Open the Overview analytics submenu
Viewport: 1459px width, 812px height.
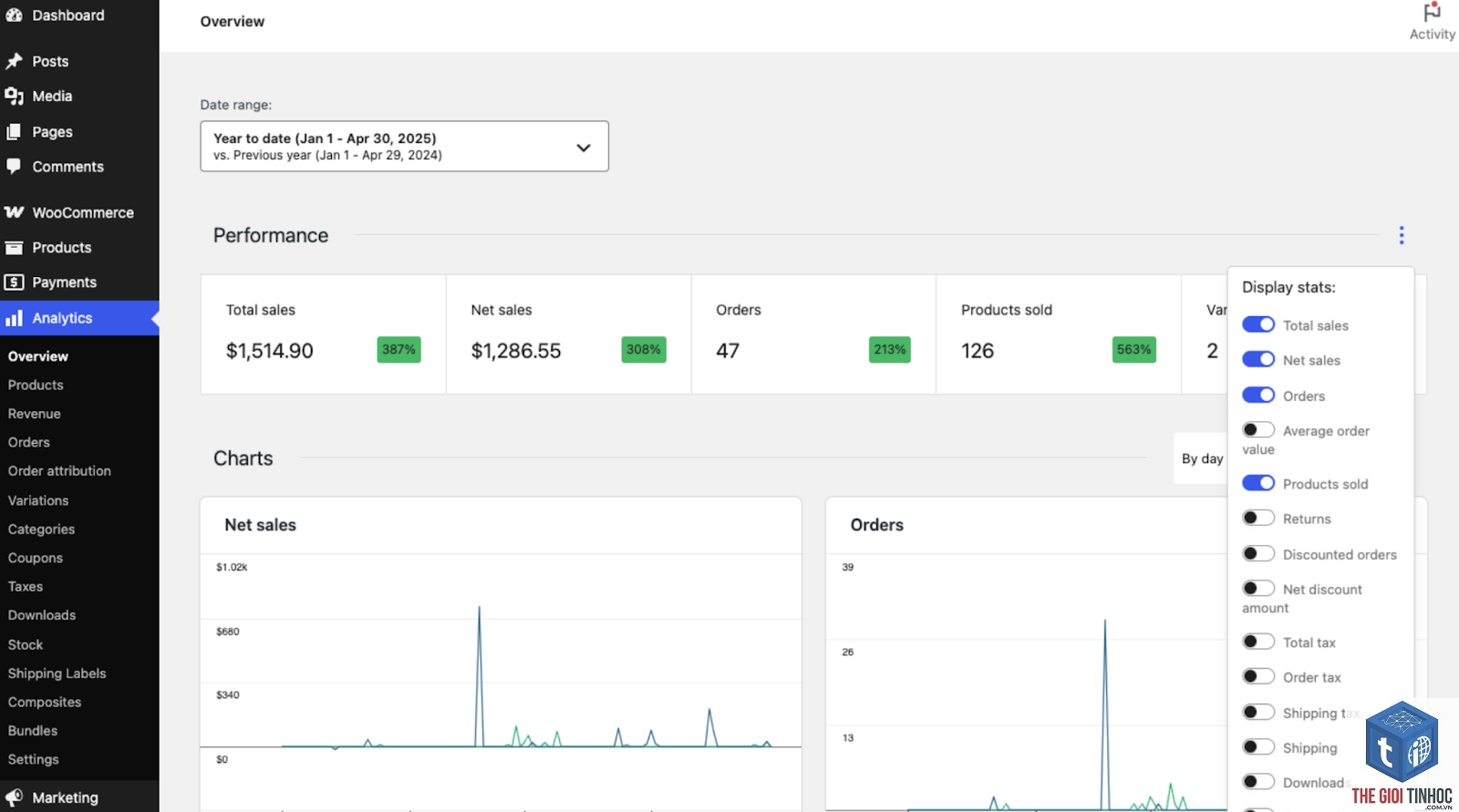(x=37, y=356)
